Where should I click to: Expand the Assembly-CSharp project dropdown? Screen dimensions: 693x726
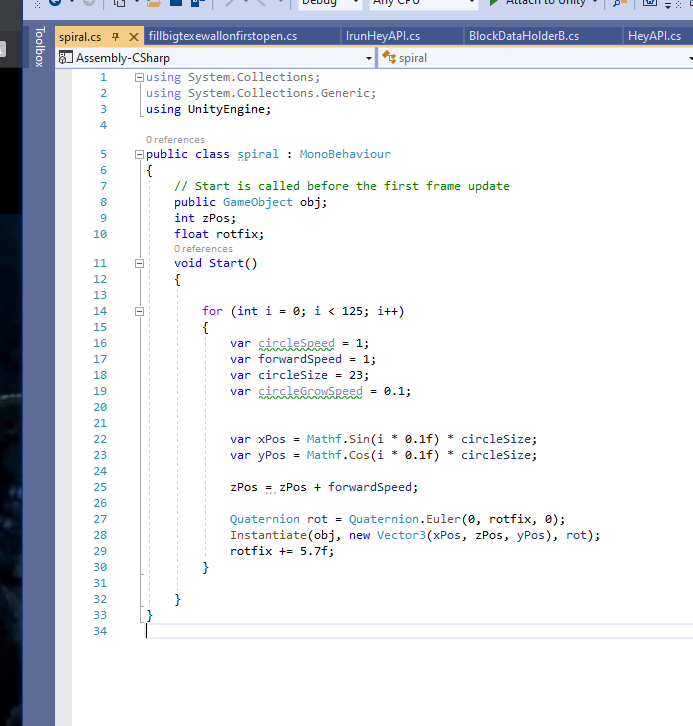(369, 58)
